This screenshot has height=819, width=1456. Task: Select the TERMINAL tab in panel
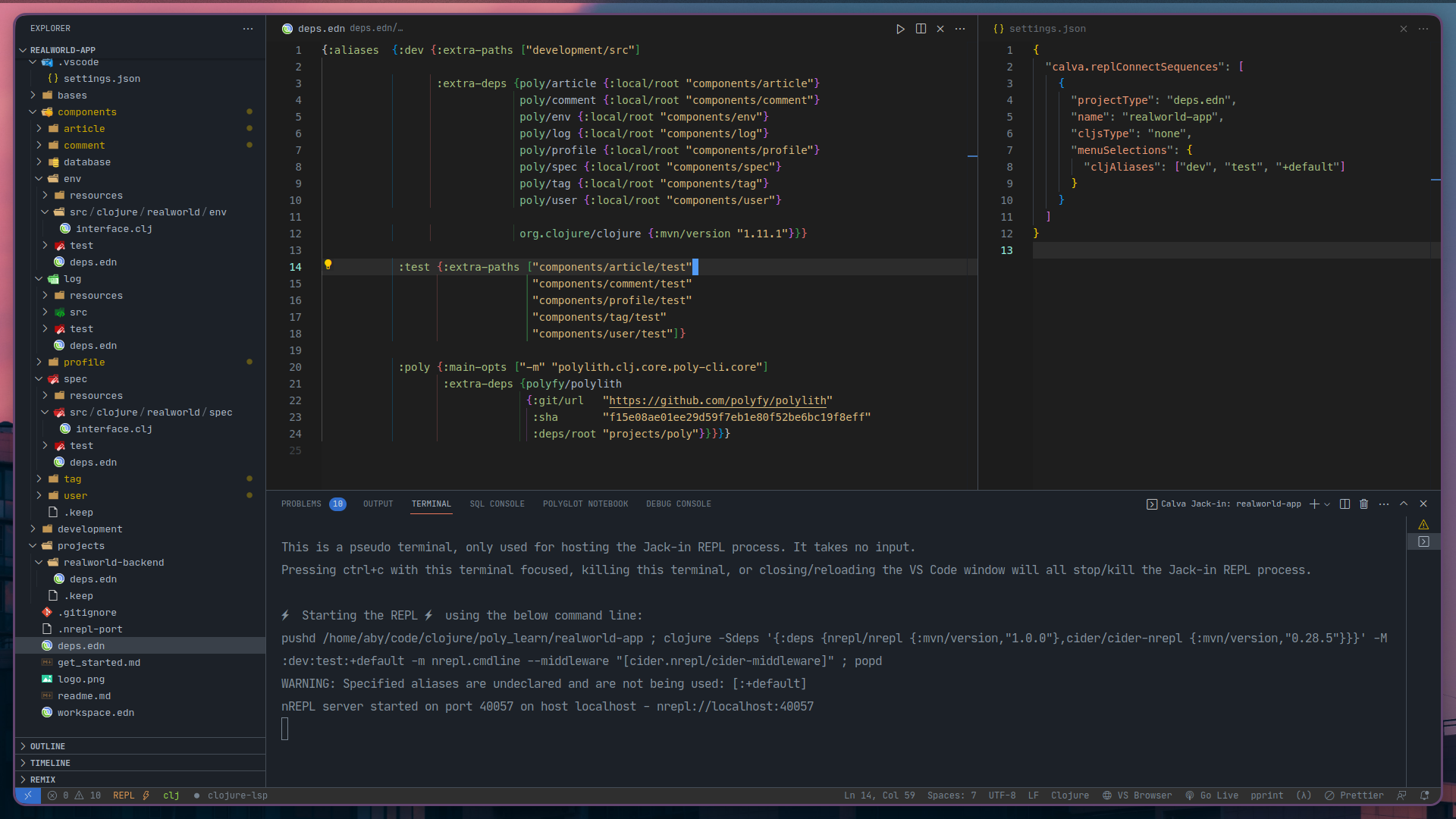click(430, 503)
